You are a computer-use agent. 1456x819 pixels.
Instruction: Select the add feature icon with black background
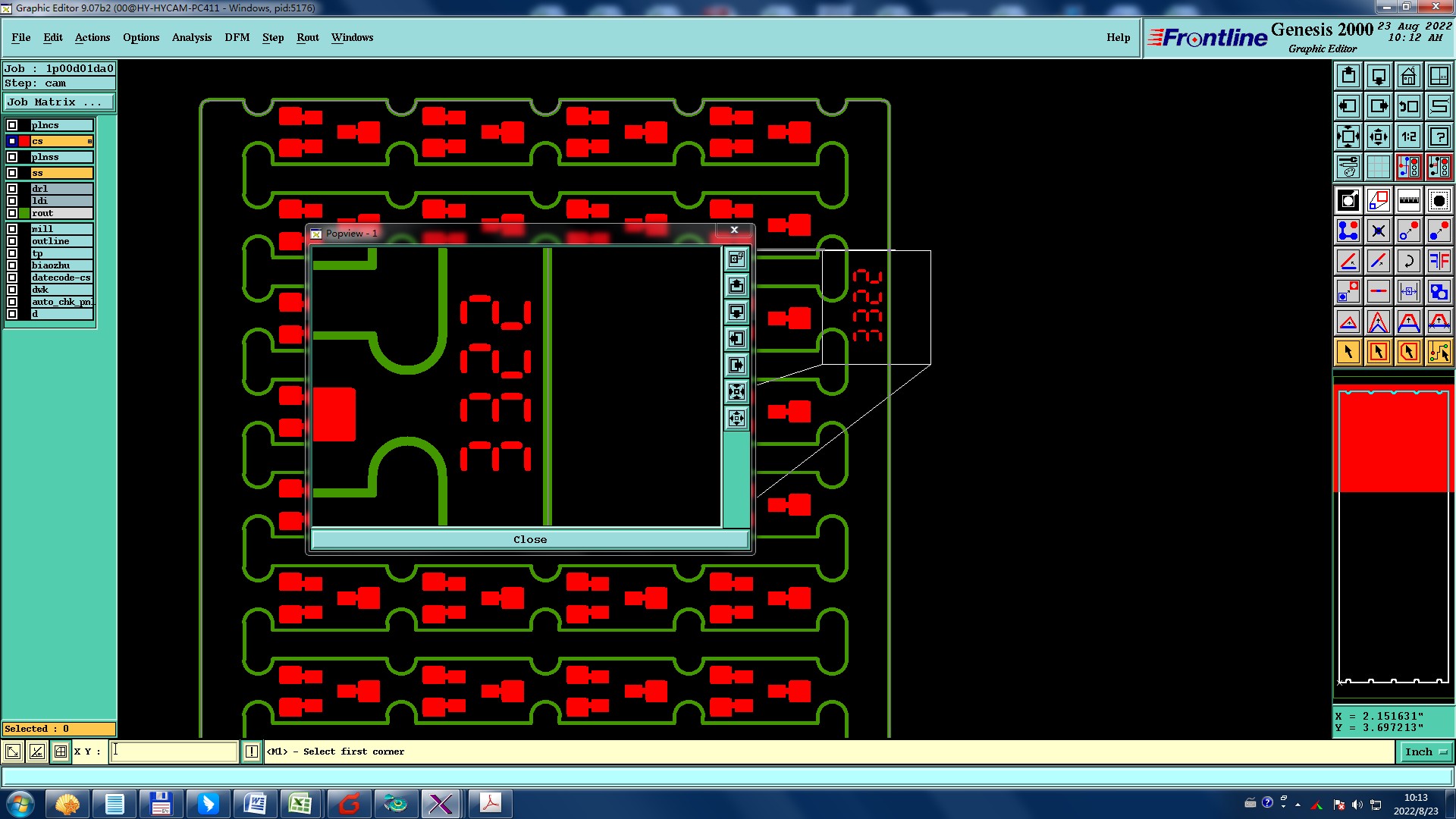1348,200
